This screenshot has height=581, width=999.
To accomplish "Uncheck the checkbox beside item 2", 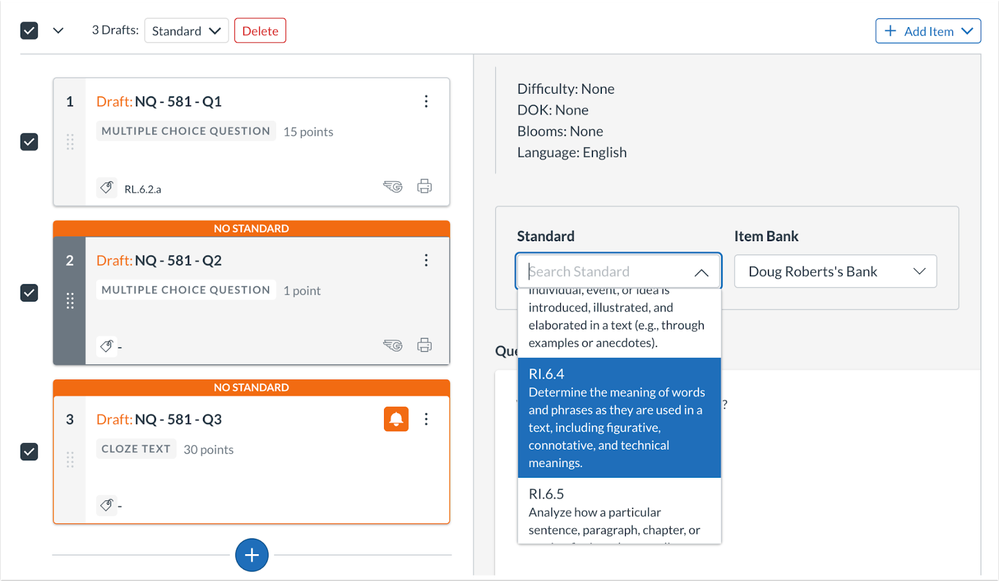I will coord(29,293).
